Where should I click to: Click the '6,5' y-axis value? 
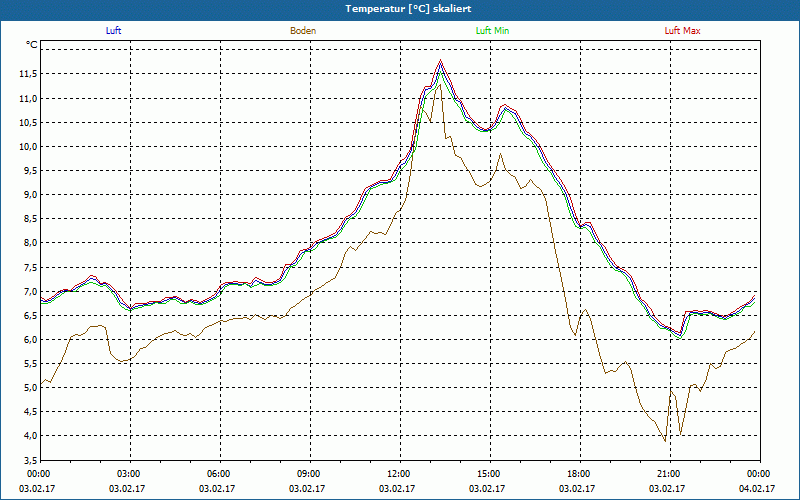pos(30,315)
